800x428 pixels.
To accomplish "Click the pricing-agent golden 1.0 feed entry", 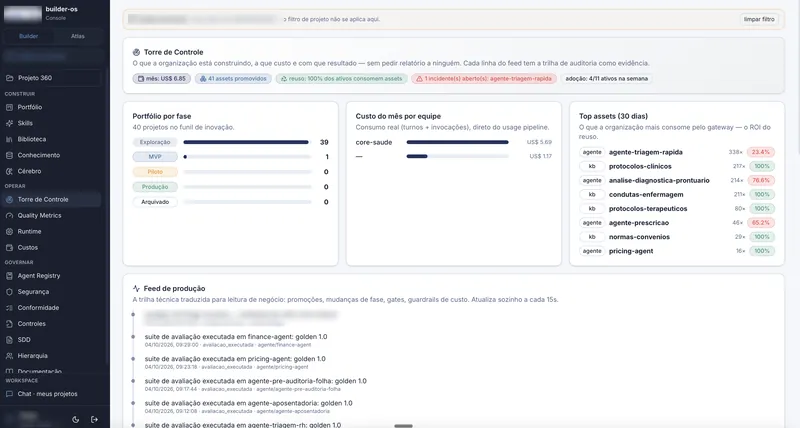I will pyautogui.click(x=235, y=362).
